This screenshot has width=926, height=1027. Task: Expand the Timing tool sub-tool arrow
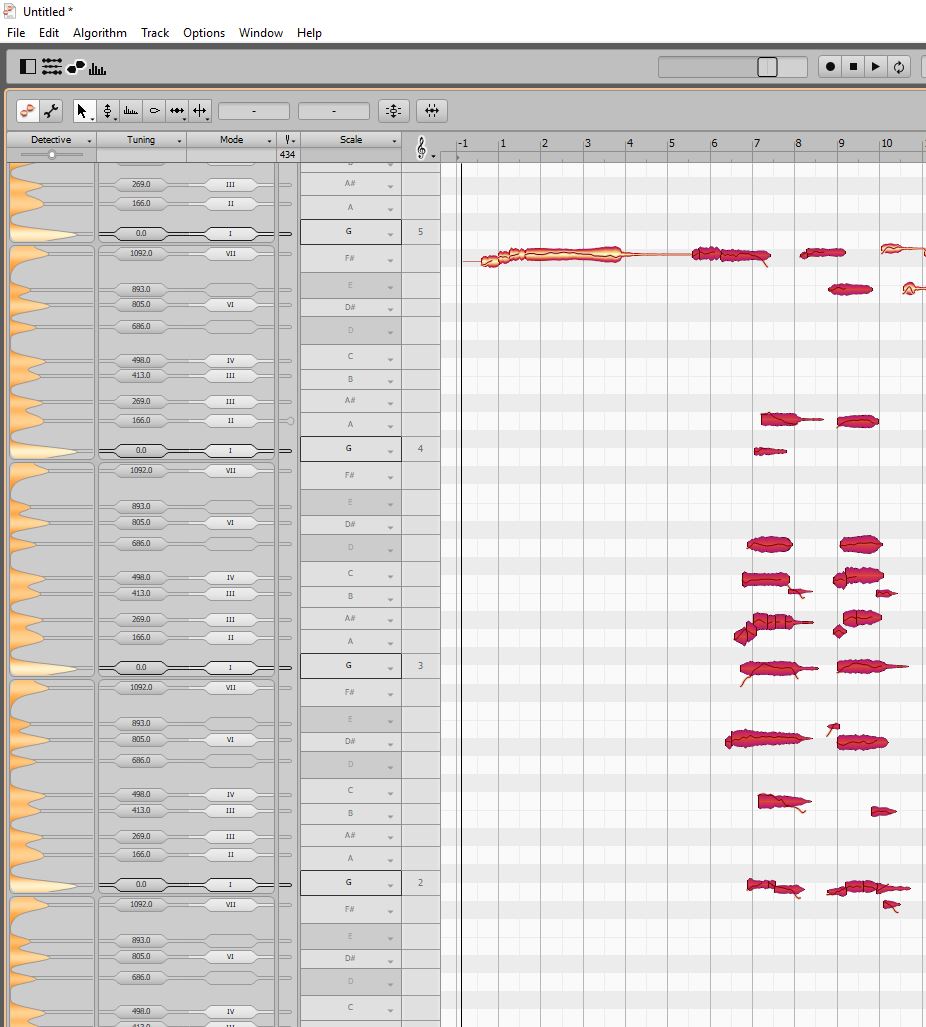coord(185,119)
